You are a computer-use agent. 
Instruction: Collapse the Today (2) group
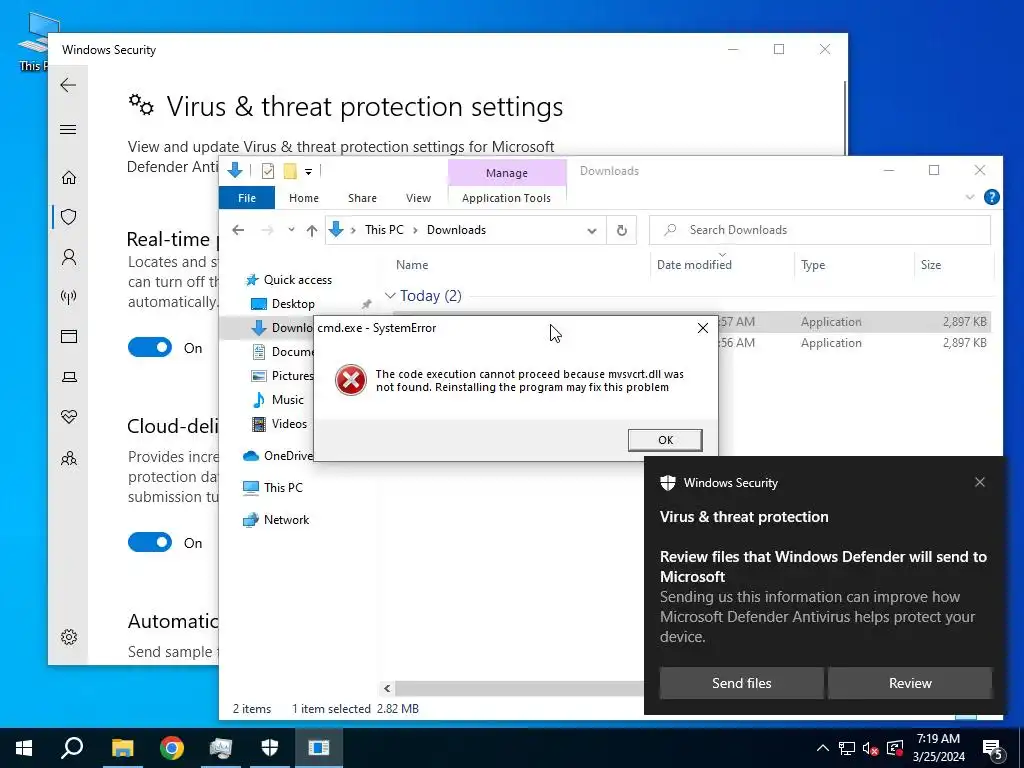[390, 296]
